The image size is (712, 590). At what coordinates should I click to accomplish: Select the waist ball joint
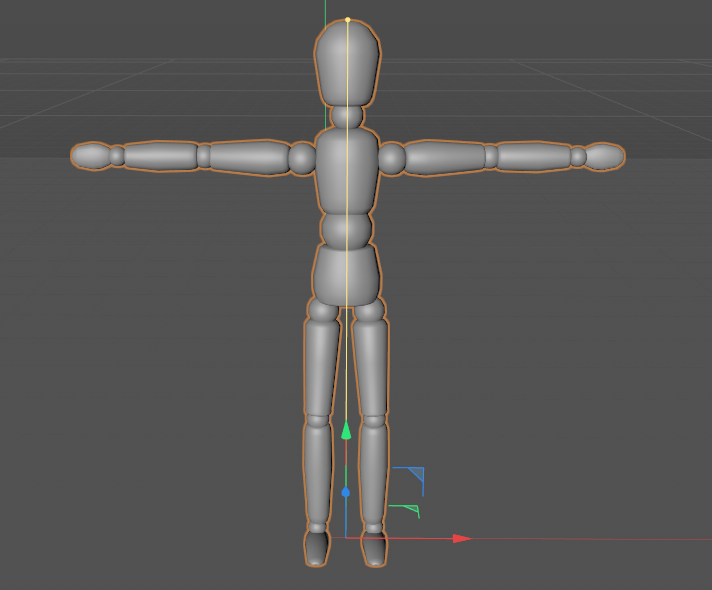pos(346,230)
